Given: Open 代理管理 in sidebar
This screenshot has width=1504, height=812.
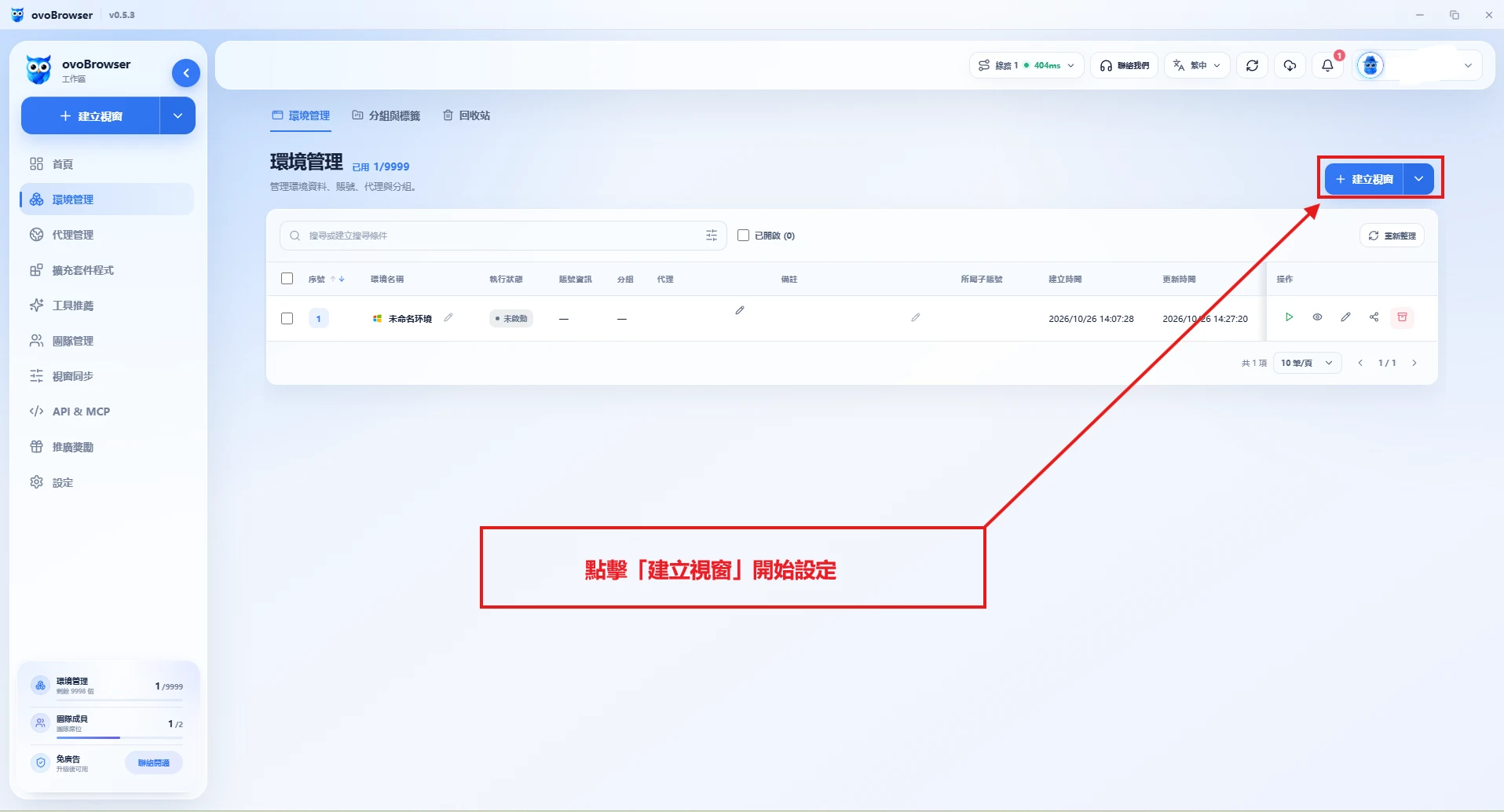Looking at the screenshot, I should point(107,235).
